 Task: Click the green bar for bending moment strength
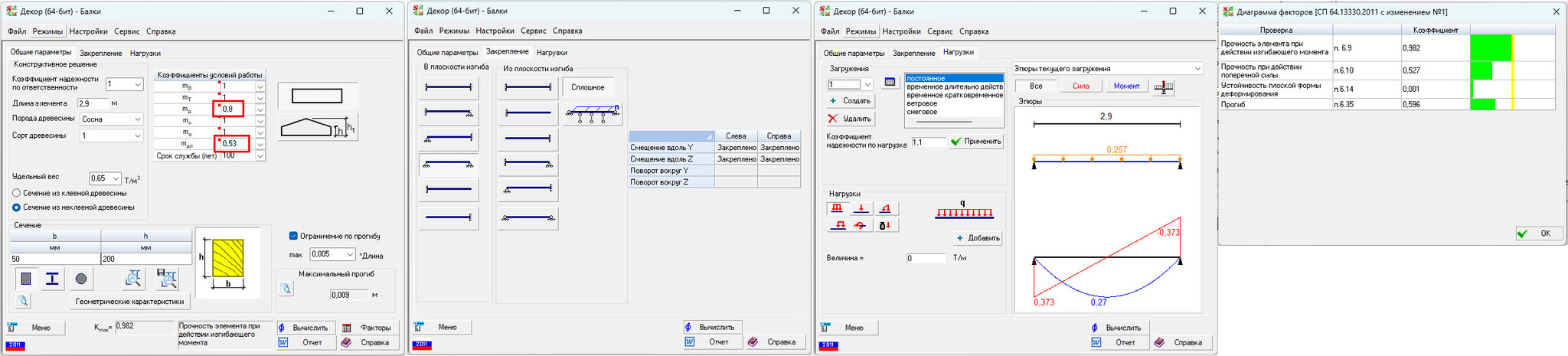1490,47
